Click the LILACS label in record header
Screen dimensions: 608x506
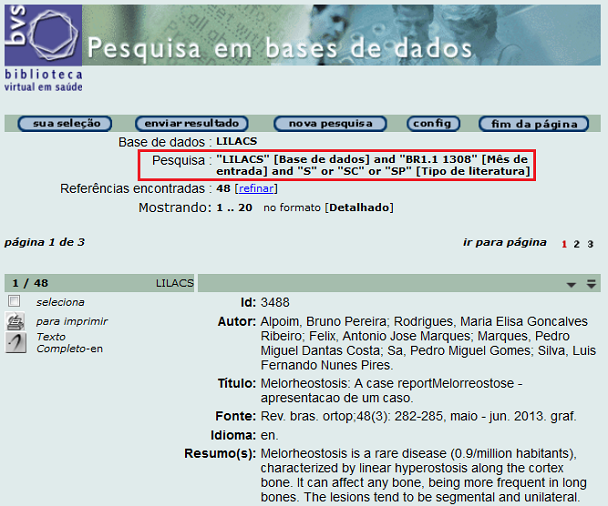coord(175,283)
